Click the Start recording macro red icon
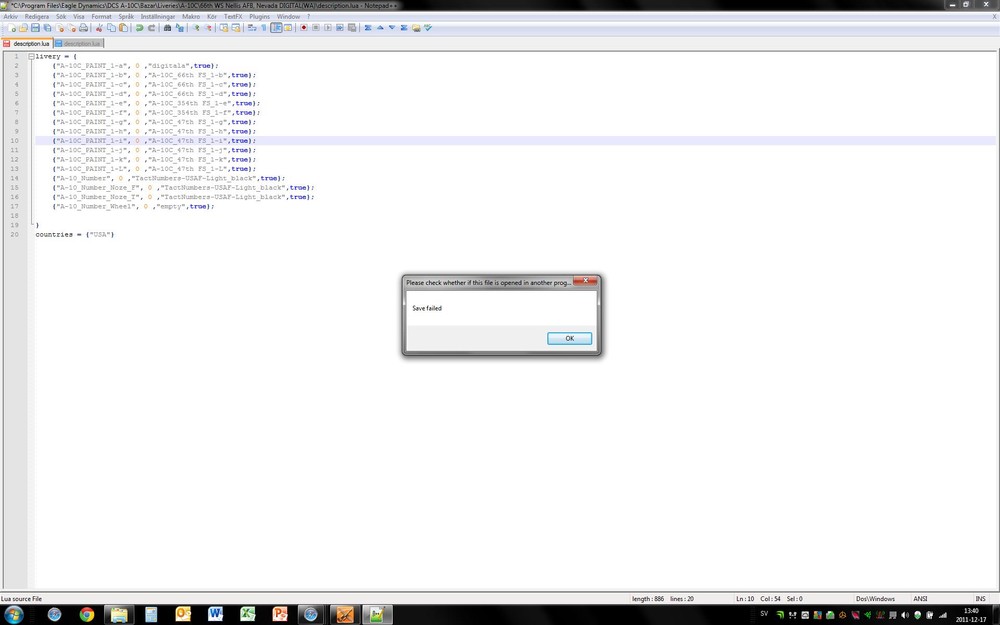The width and height of the screenshot is (1000, 625). [x=304, y=28]
